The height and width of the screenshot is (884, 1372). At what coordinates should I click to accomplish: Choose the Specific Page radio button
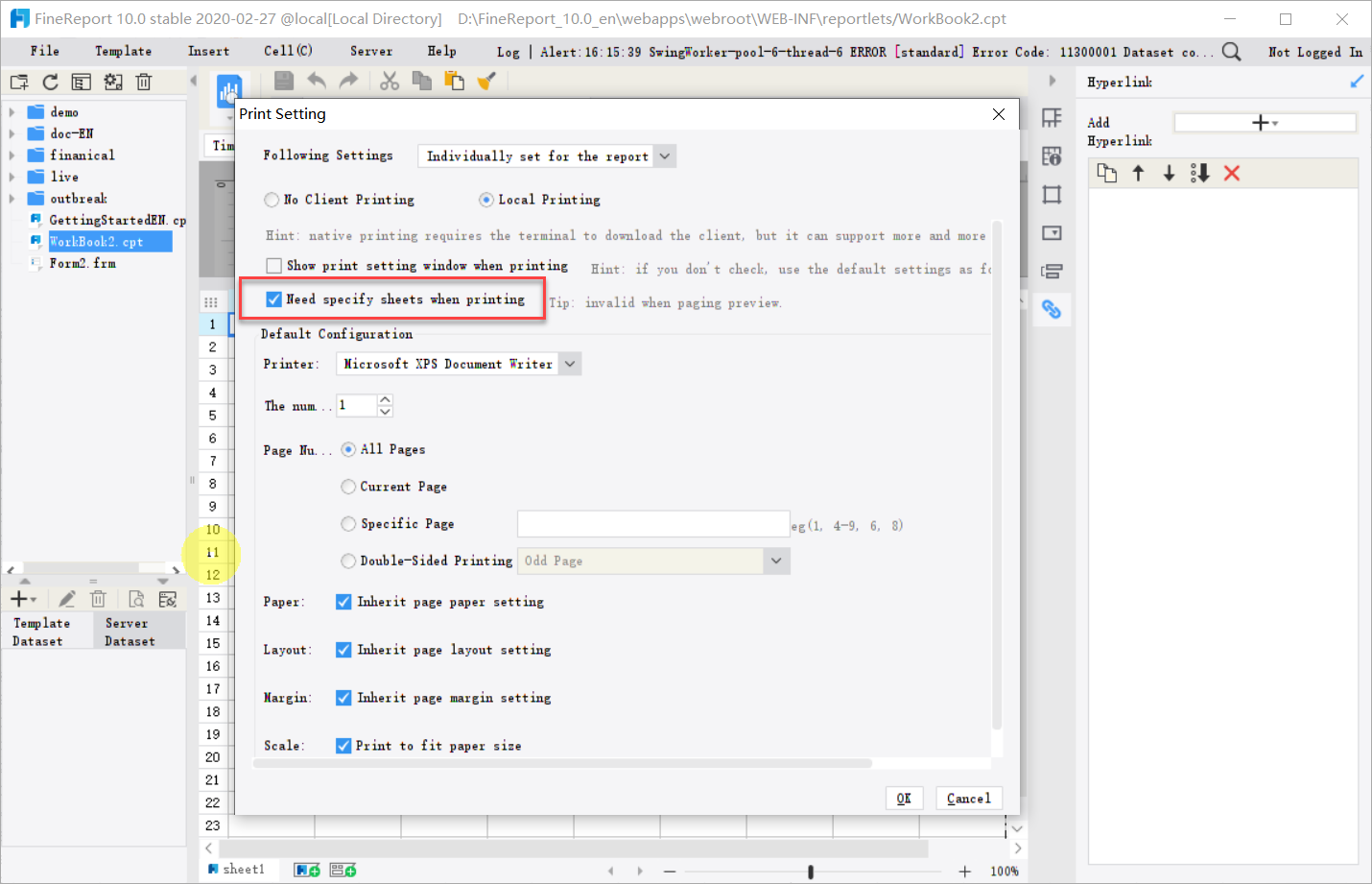[348, 523]
